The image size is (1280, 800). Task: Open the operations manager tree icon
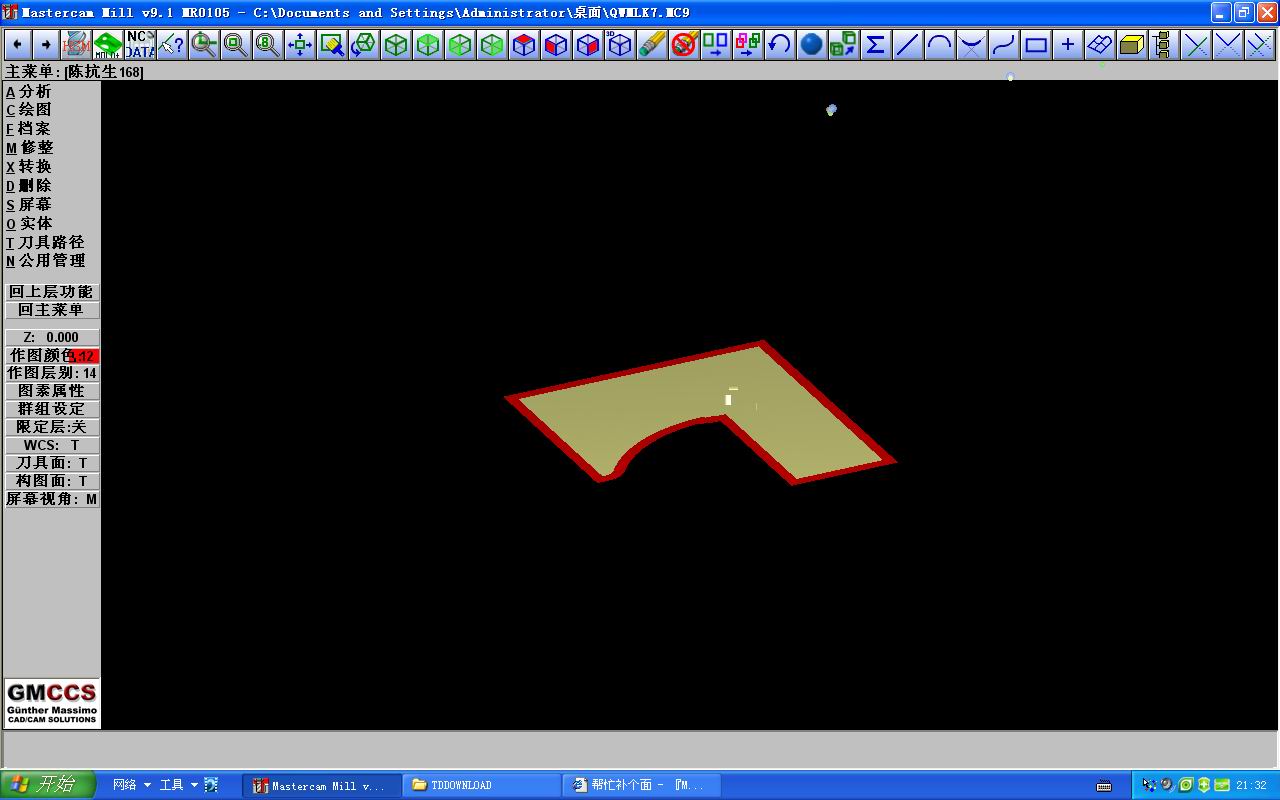tap(1162, 45)
